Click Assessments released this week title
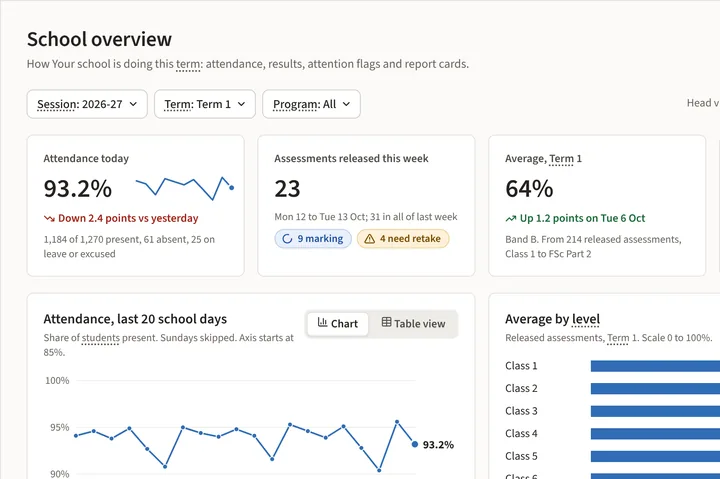 click(x=351, y=158)
